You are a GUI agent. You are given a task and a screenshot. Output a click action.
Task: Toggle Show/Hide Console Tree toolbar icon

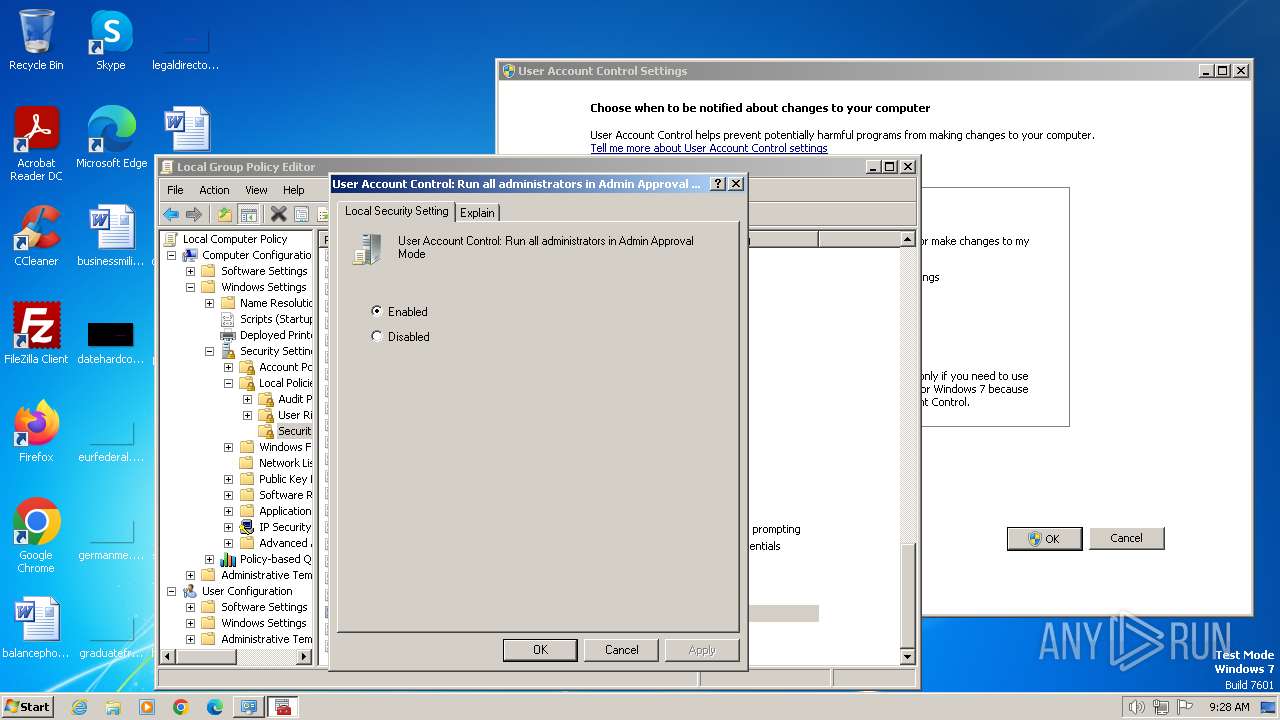(248, 214)
